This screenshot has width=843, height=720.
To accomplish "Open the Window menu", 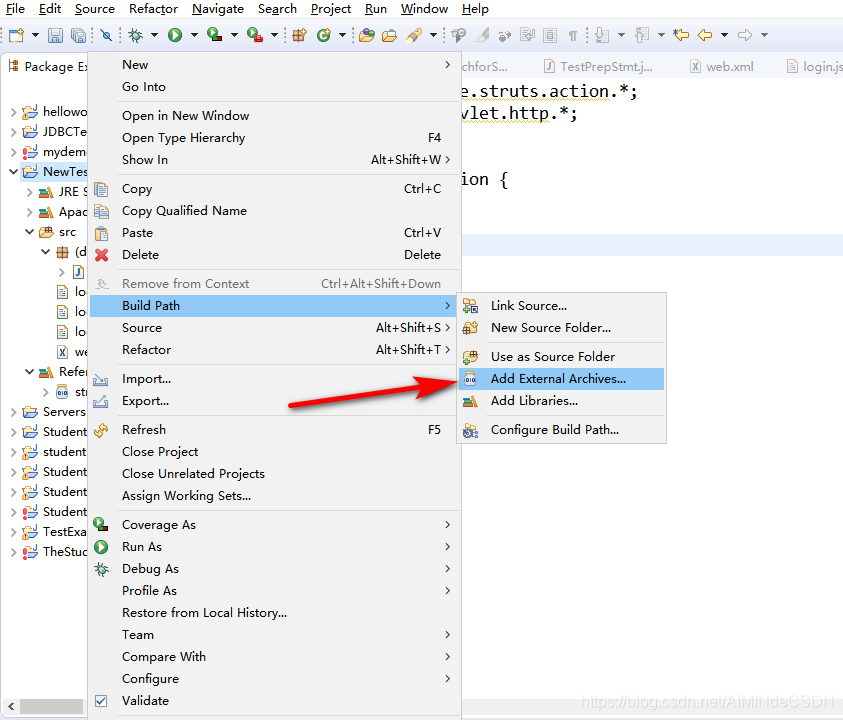I will point(424,9).
